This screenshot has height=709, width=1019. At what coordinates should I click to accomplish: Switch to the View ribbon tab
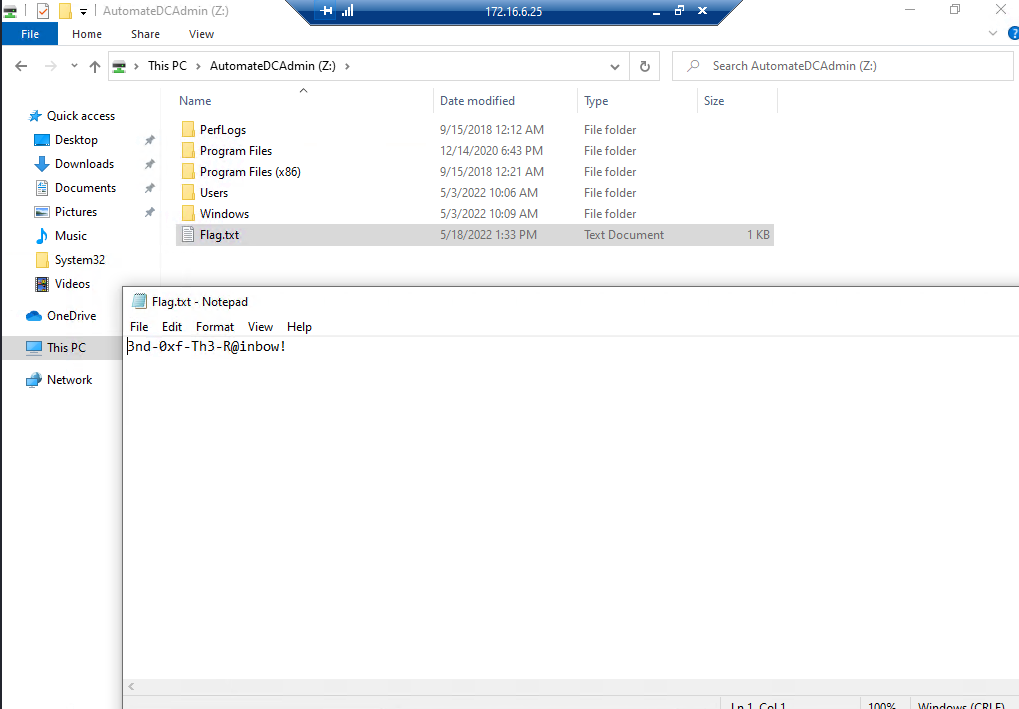201,34
